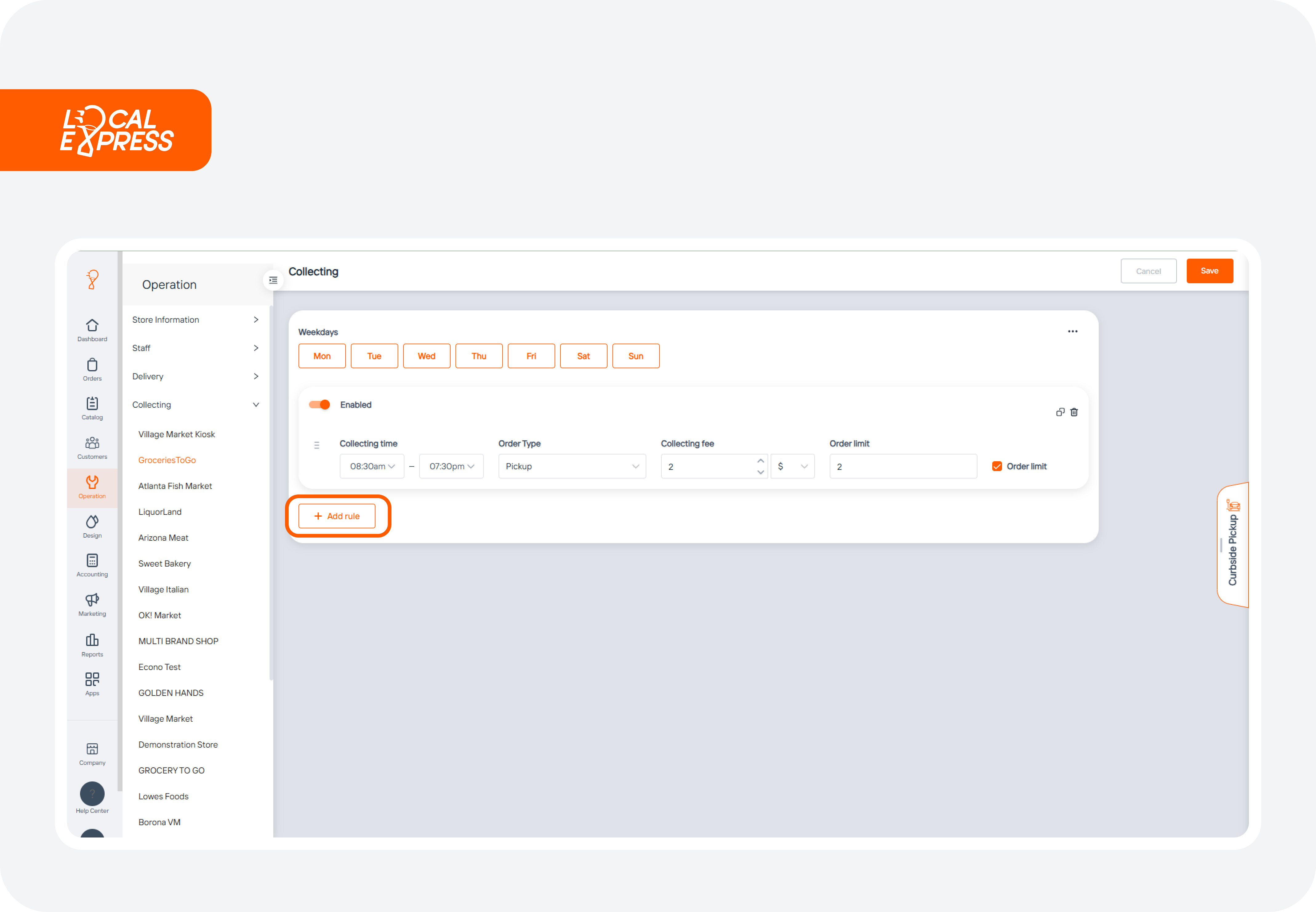This screenshot has height=912, width=1316.
Task: Decrease the collecting fee with down arrow
Action: point(760,473)
